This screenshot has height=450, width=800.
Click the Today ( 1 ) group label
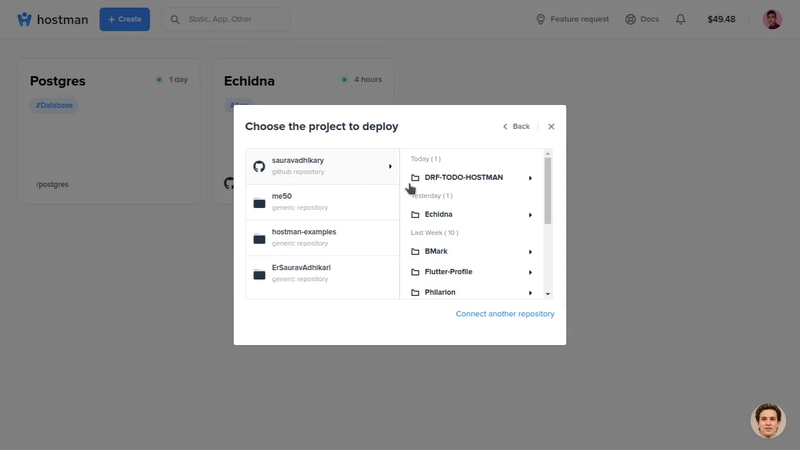tap(426, 159)
